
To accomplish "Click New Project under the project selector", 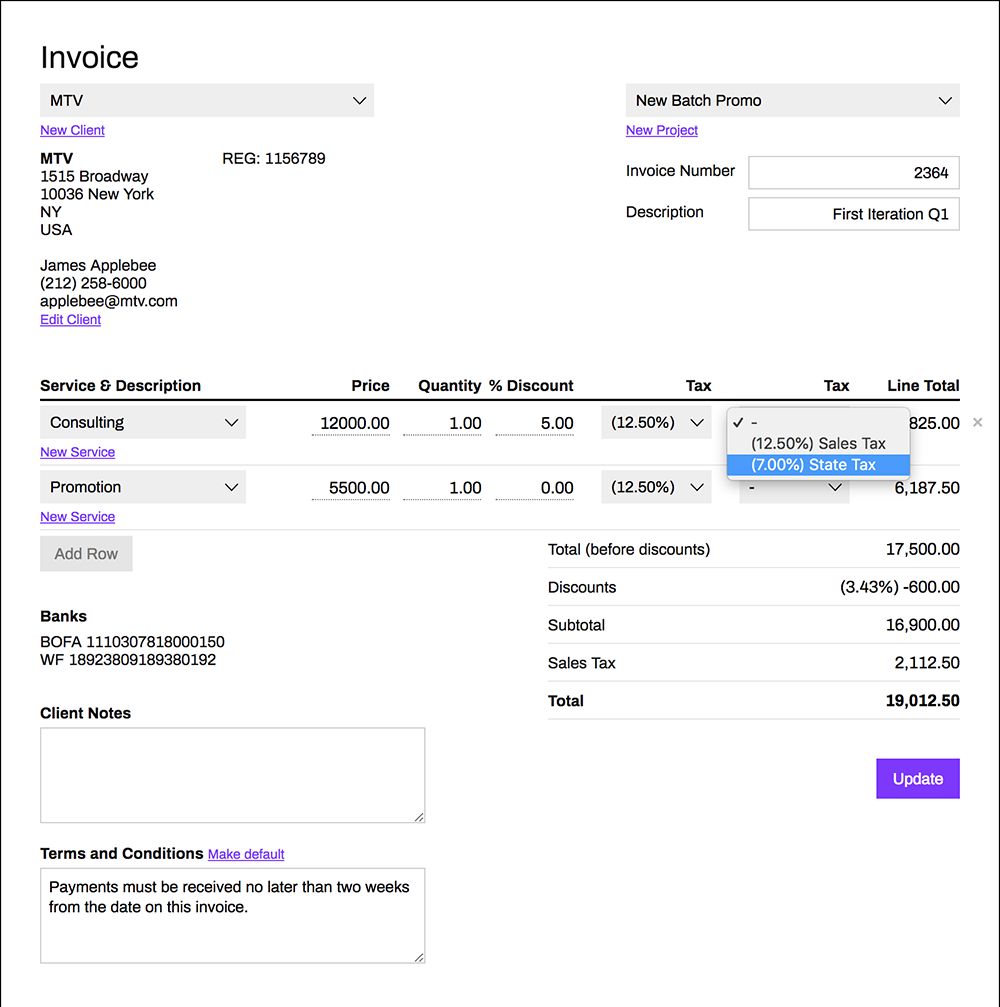I will click(x=661, y=130).
